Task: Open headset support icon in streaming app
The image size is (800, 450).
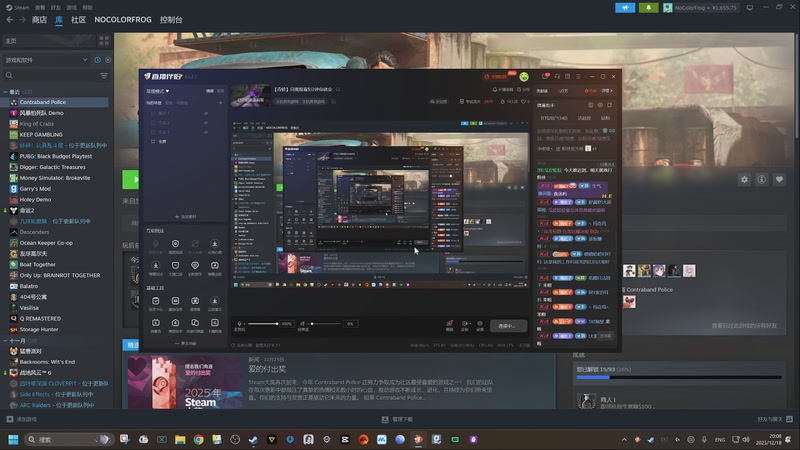Action: (x=557, y=77)
